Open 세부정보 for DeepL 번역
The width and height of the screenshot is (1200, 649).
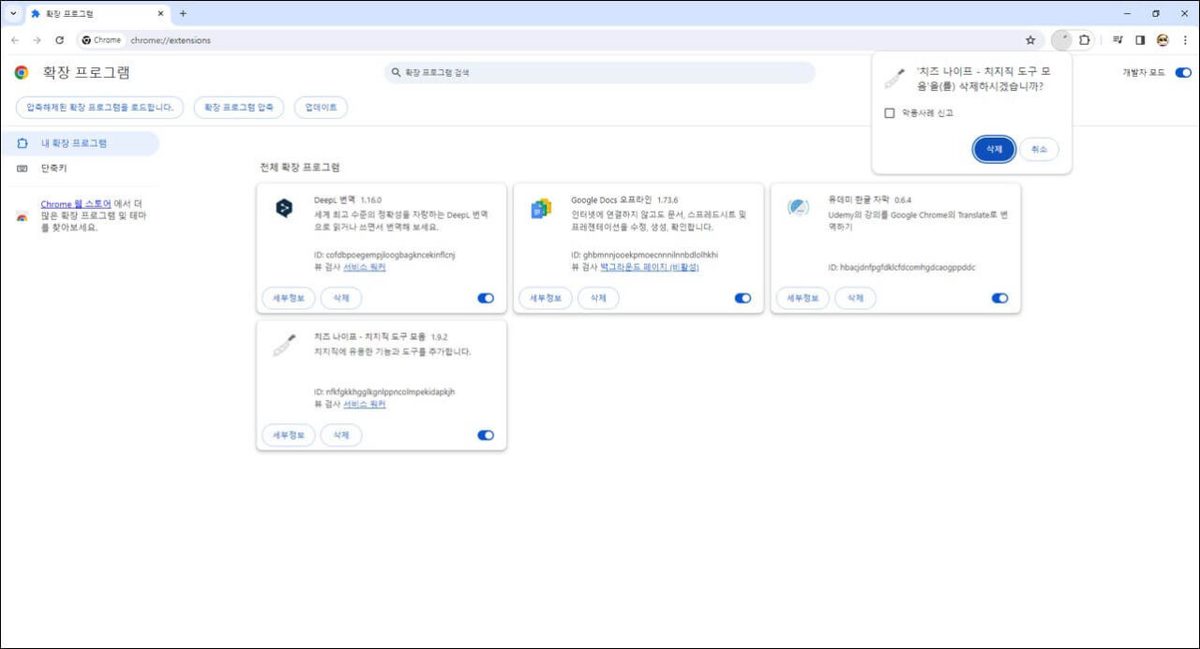coord(288,298)
